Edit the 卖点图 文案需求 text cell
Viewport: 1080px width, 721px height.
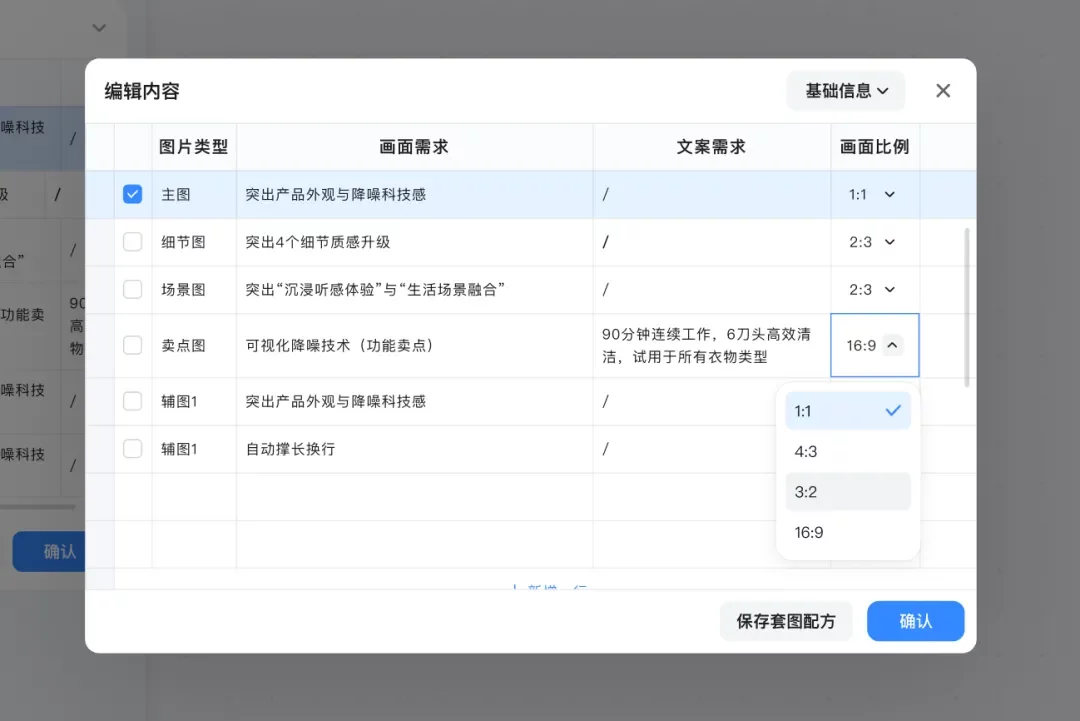click(710, 344)
